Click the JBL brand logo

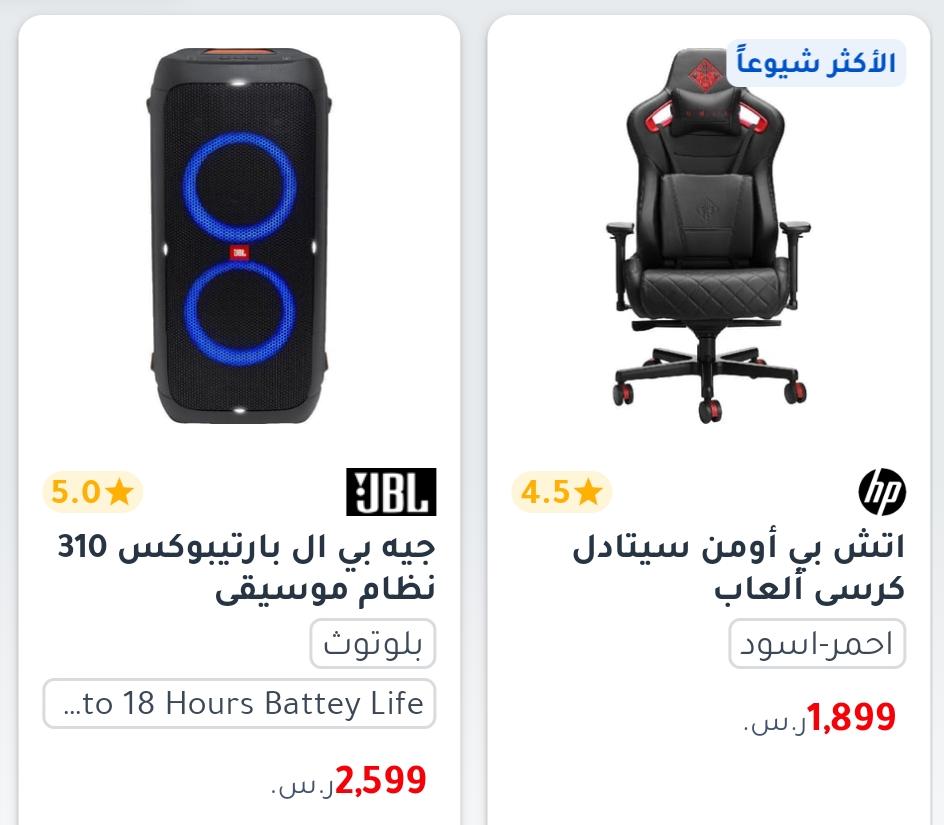(x=391, y=491)
